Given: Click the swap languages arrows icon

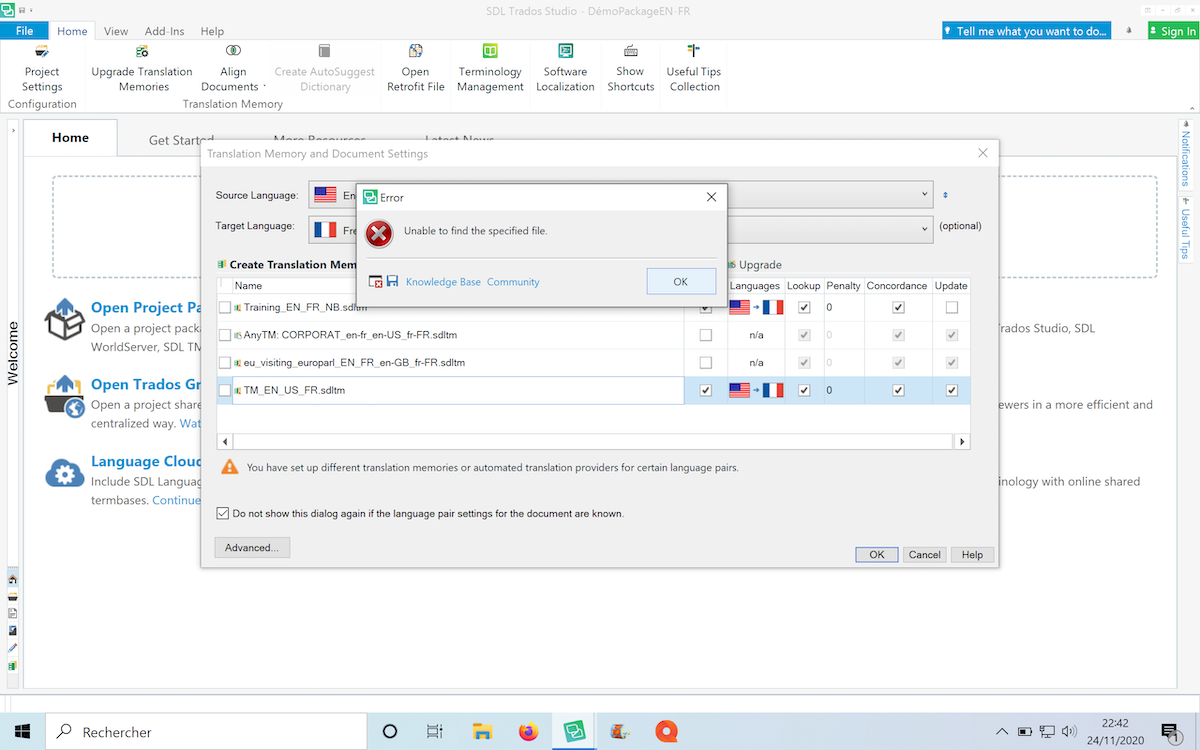Looking at the screenshot, I should 945,195.
